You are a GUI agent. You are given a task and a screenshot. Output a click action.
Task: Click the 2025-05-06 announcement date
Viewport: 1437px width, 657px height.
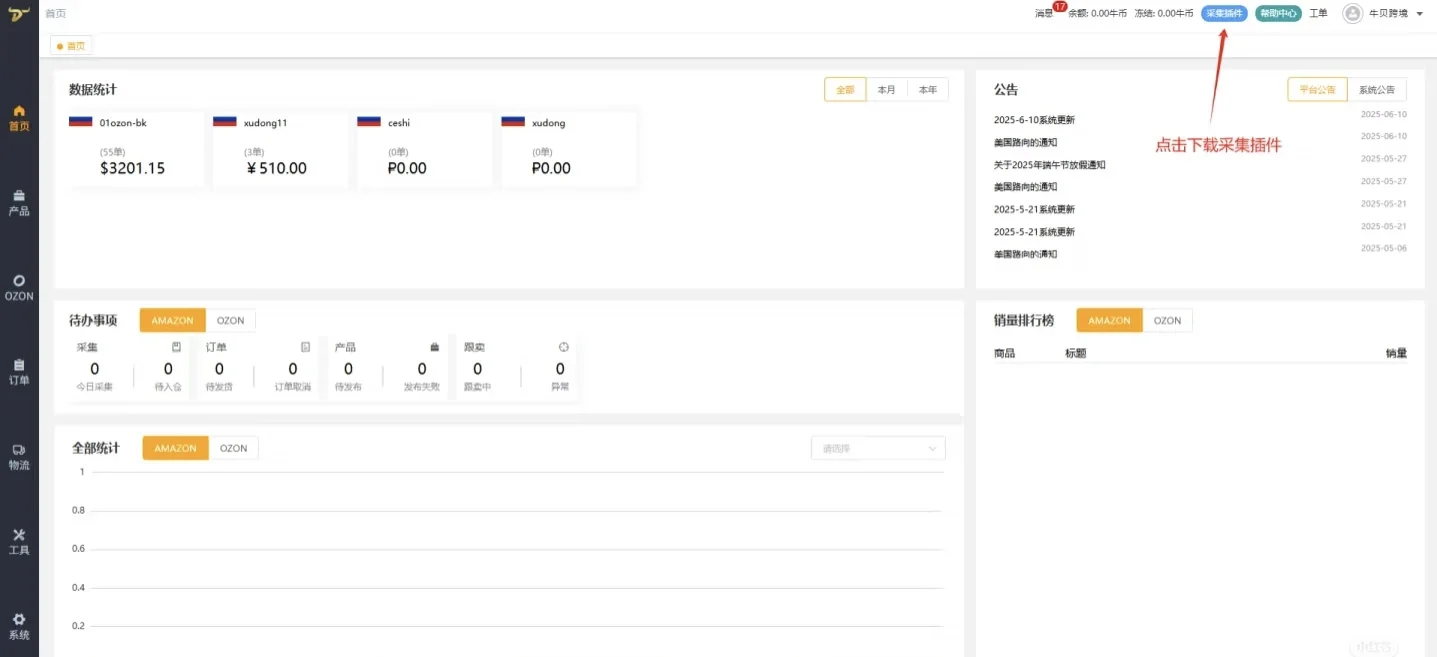(x=1384, y=248)
